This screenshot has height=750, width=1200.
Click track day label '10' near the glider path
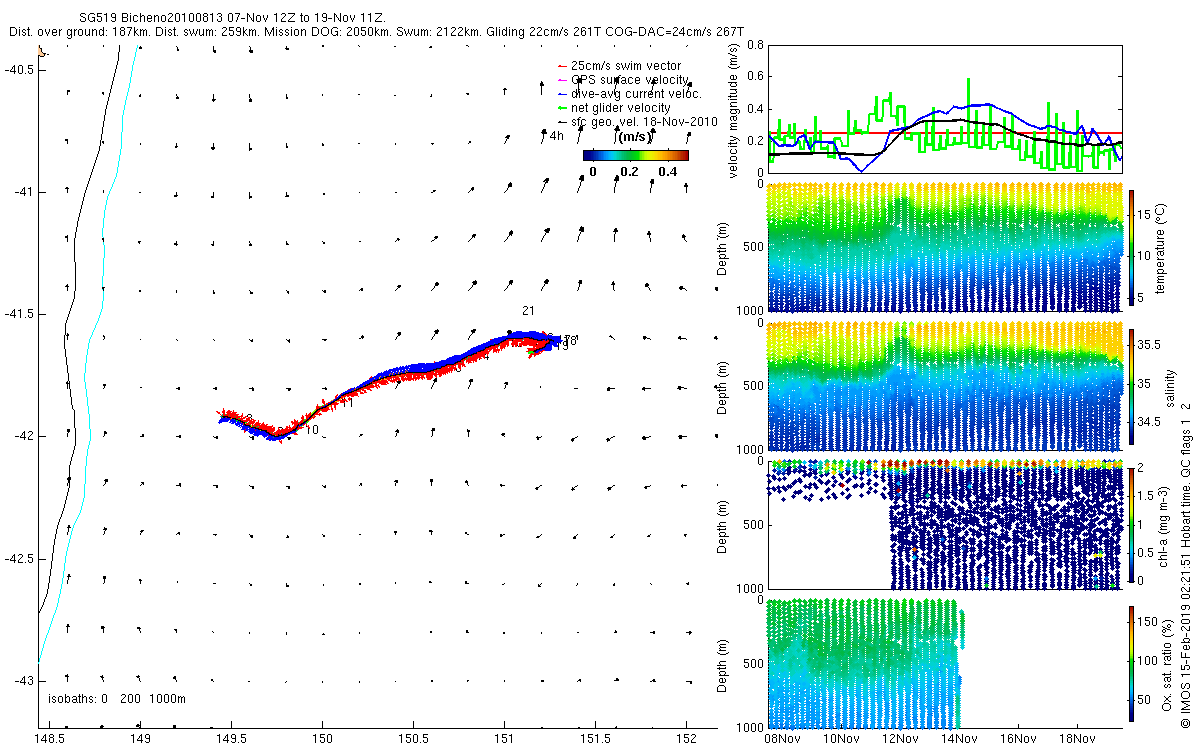click(313, 430)
